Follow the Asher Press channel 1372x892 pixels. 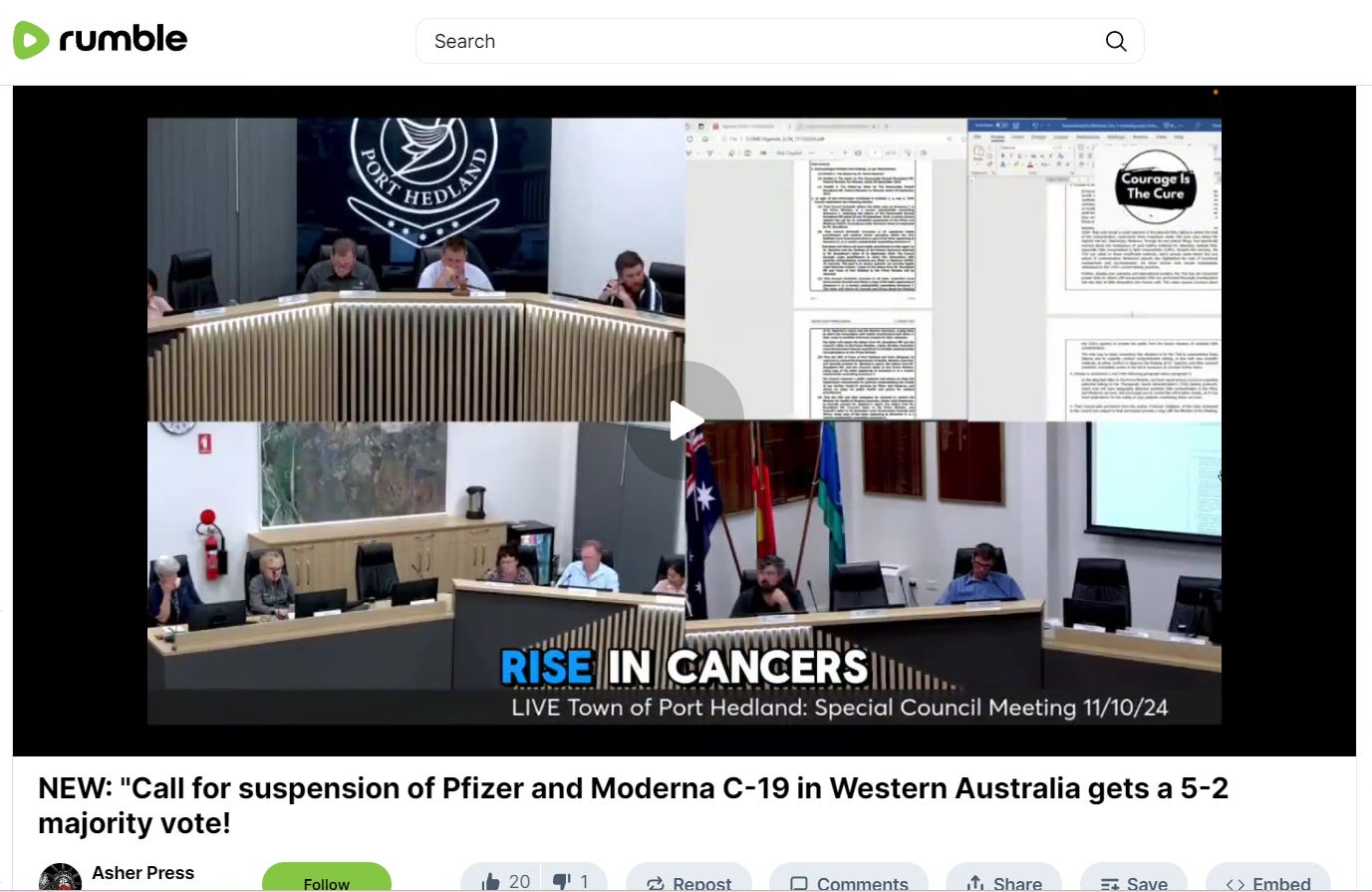pyautogui.click(x=327, y=878)
